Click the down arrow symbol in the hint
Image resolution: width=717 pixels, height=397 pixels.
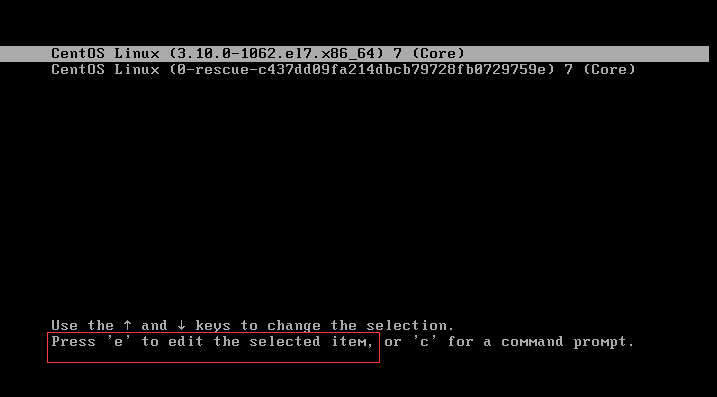(x=182, y=326)
